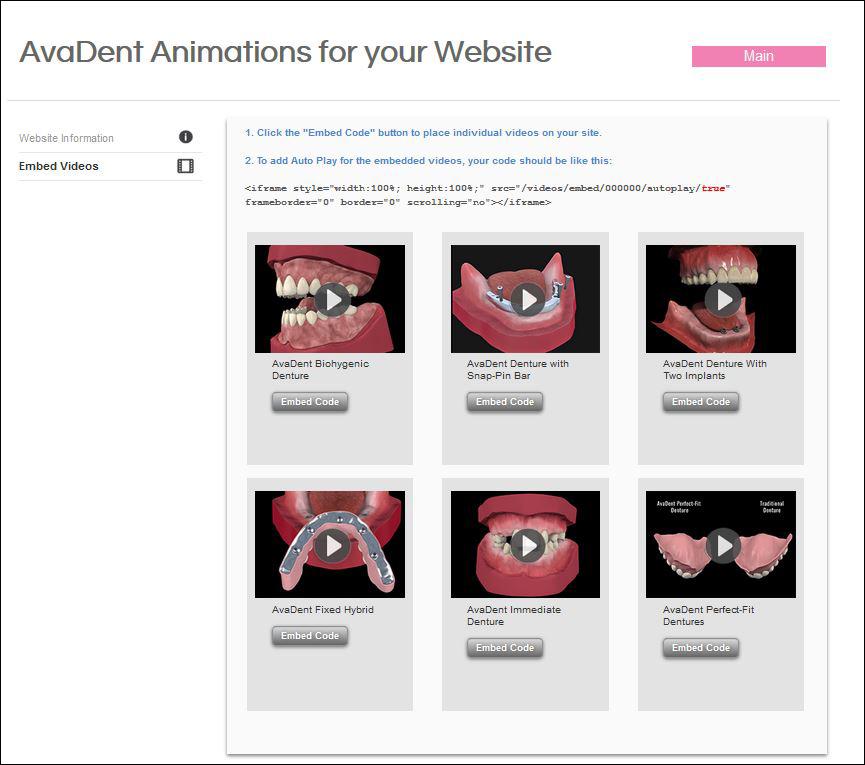Get Embed Code for Snap-Pin Bar denture
This screenshot has width=865, height=765.
505,402
